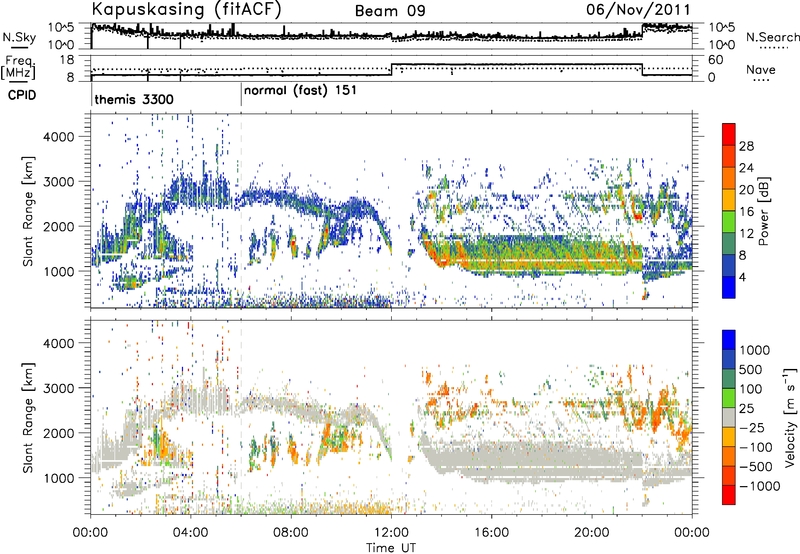Viewport: 800px width, 554px height.
Task: Click the 'Nave' legend label
Action: [761, 69]
